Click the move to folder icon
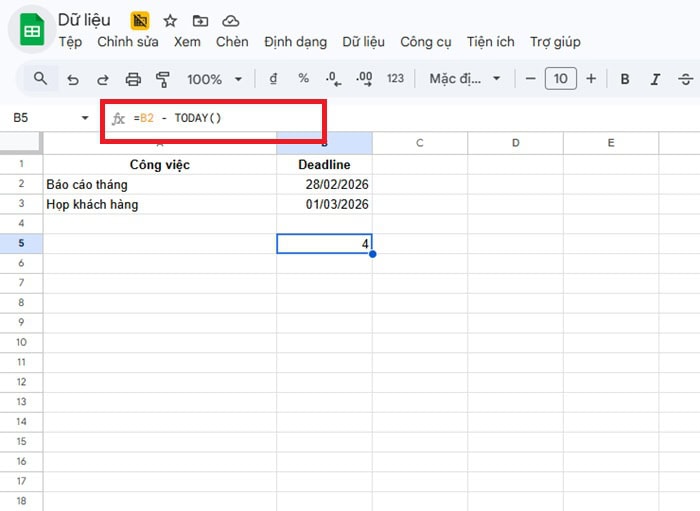Viewport: 700px width, 511px height. coord(200,21)
